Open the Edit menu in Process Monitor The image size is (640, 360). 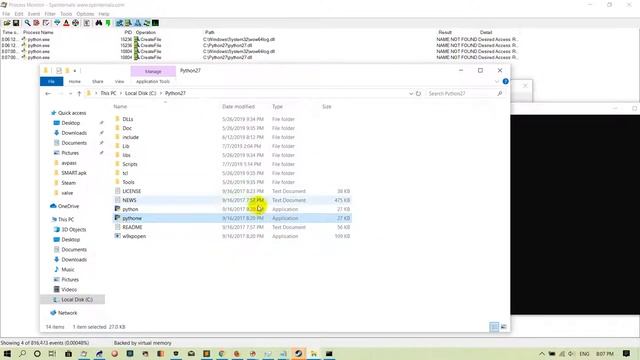click(19, 14)
